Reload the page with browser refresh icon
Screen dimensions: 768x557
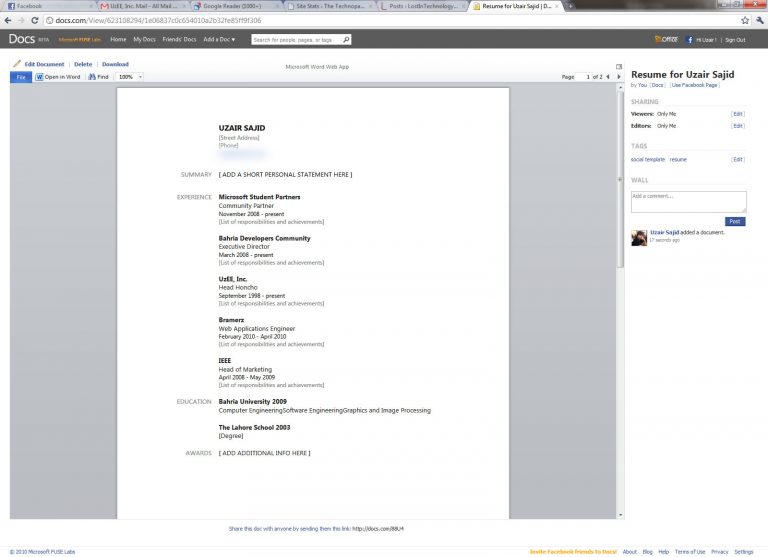[34, 21]
